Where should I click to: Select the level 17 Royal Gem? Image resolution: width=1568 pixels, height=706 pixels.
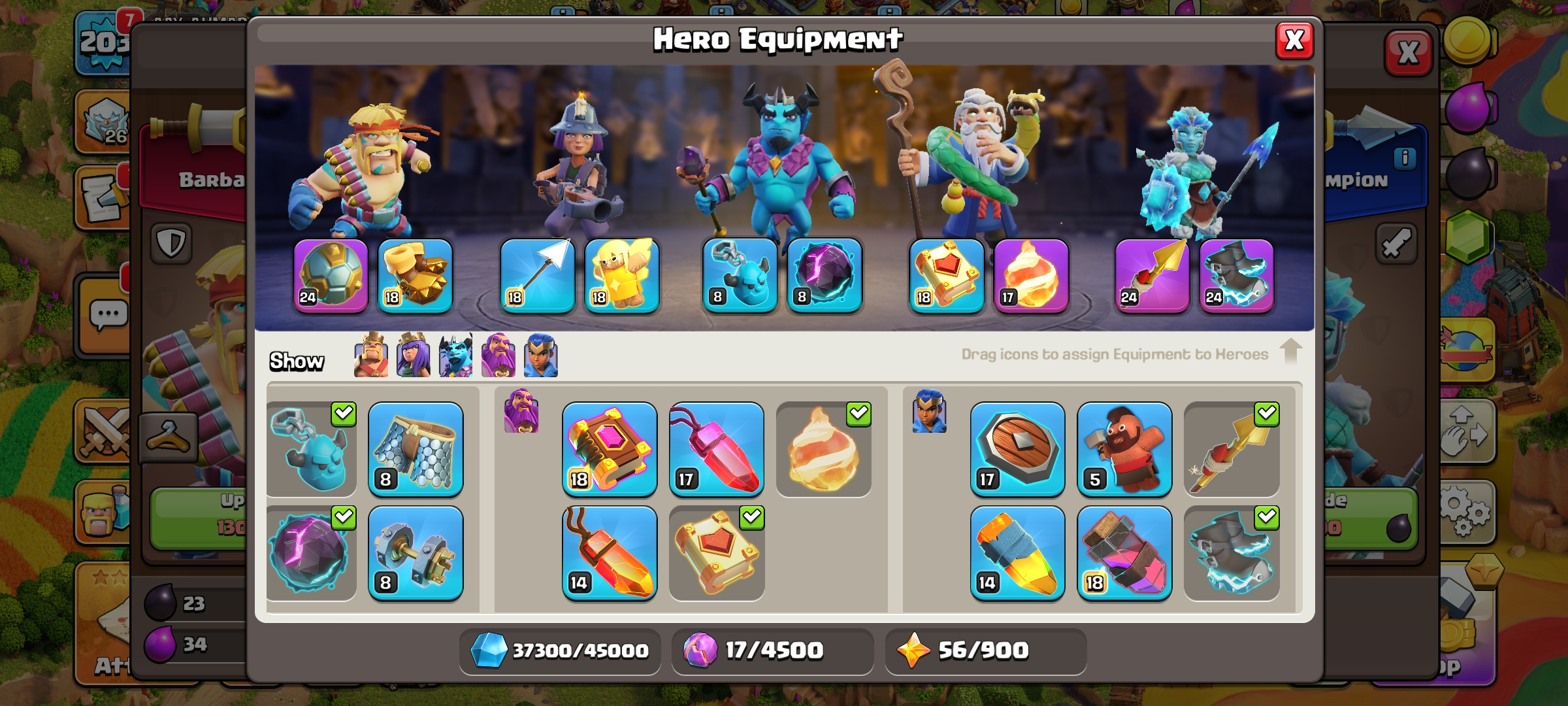(717, 449)
